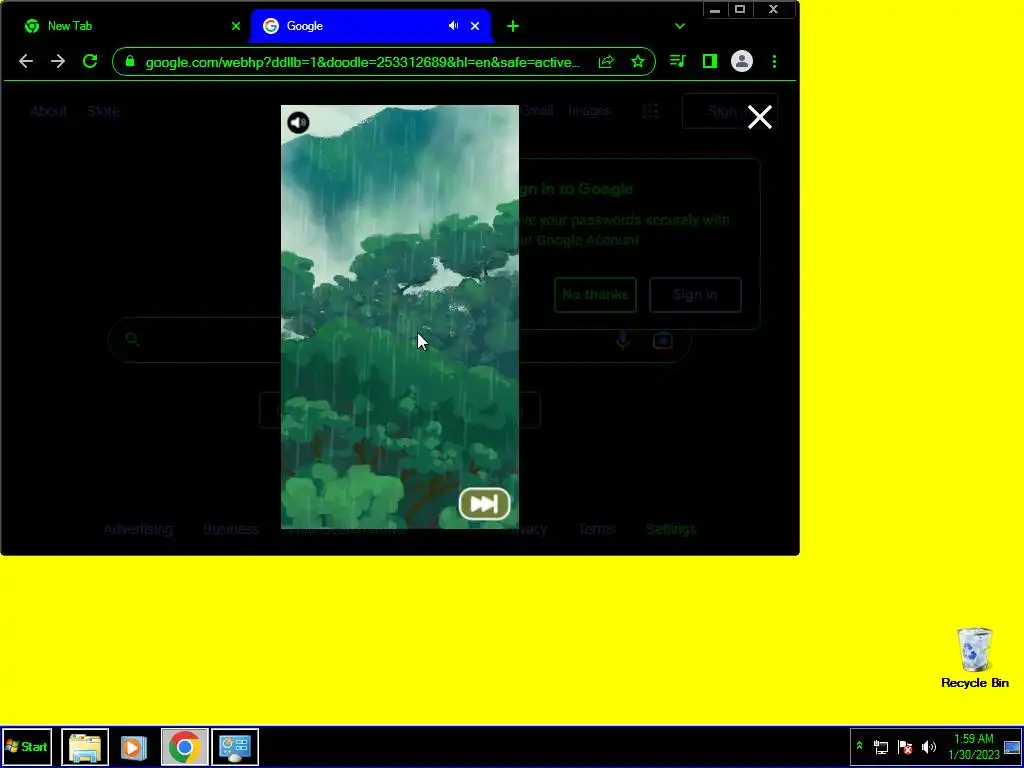Close the New Tab tab
Screen dimensions: 1024x768
236,26
